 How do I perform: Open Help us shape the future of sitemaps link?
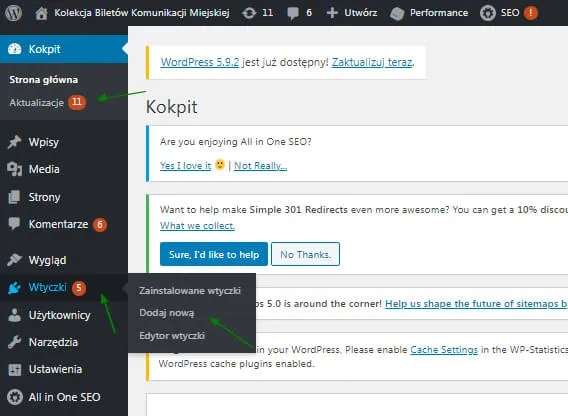coord(476,304)
